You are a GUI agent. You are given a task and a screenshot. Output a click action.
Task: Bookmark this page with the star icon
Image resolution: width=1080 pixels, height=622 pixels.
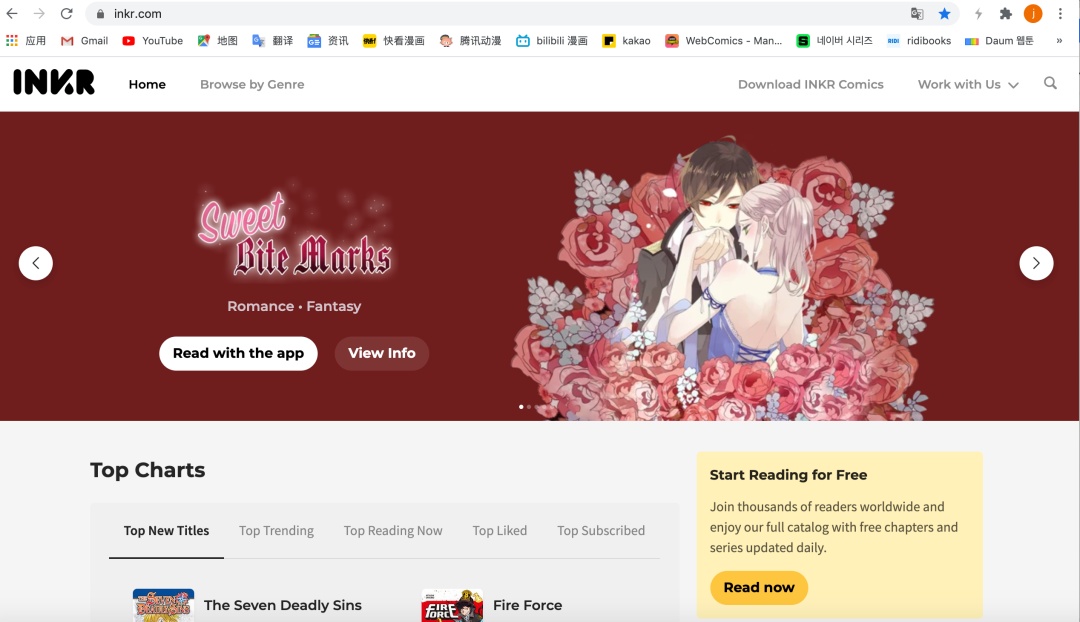click(x=944, y=14)
